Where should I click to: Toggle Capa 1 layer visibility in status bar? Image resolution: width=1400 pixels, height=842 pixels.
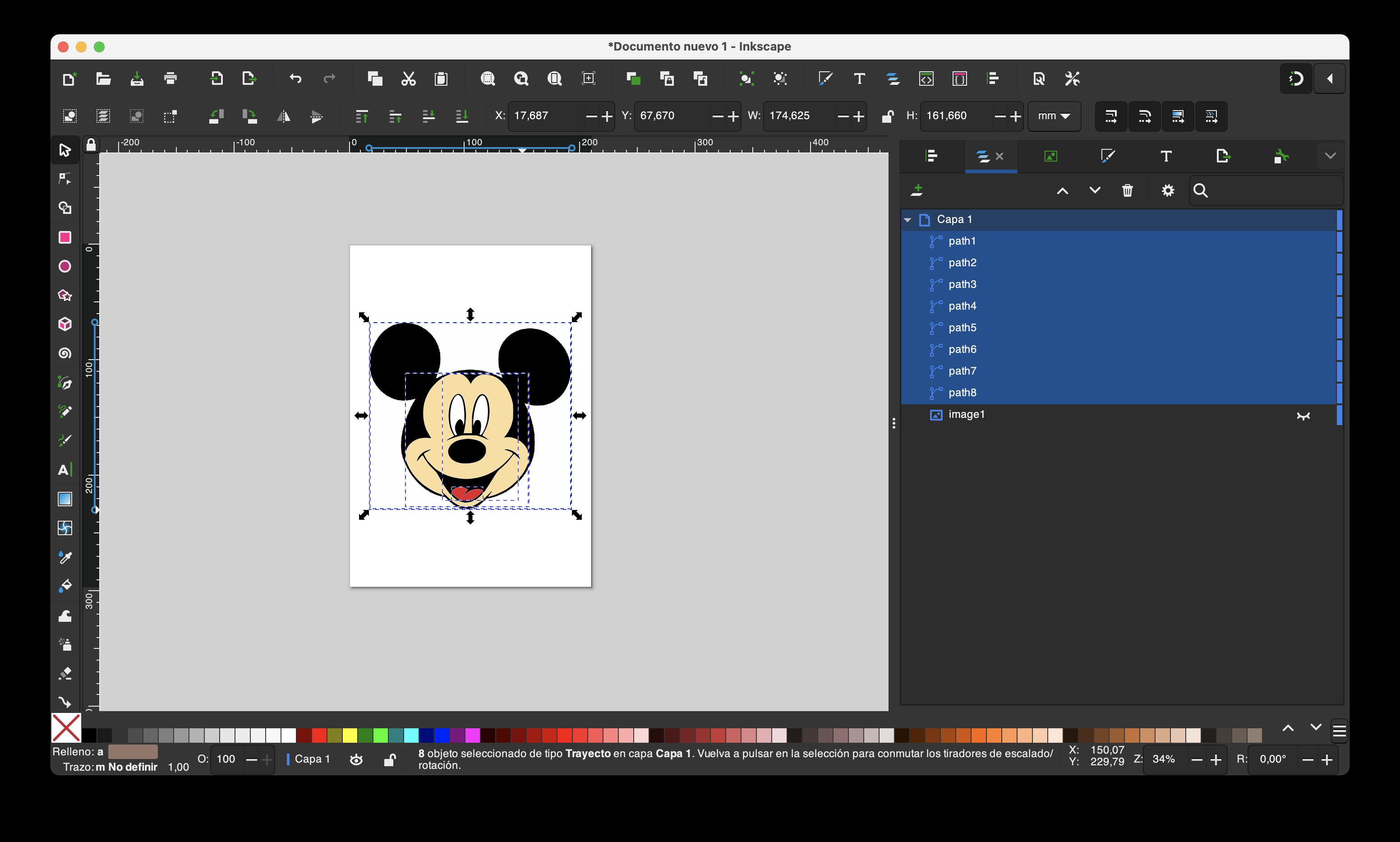pos(356,759)
